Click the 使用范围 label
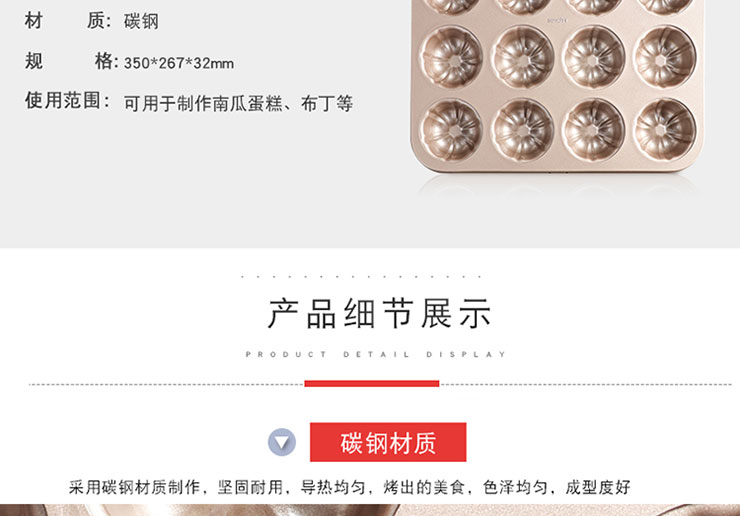 coord(67,101)
